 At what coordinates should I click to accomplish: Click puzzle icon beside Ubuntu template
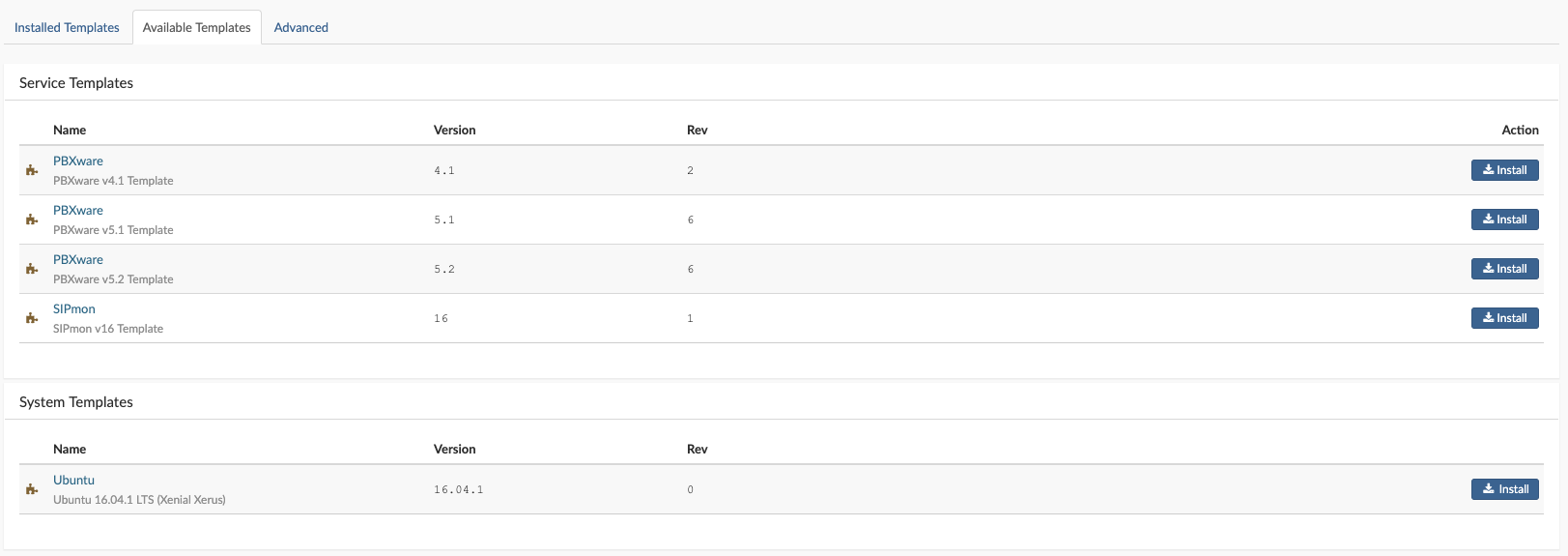click(x=32, y=489)
